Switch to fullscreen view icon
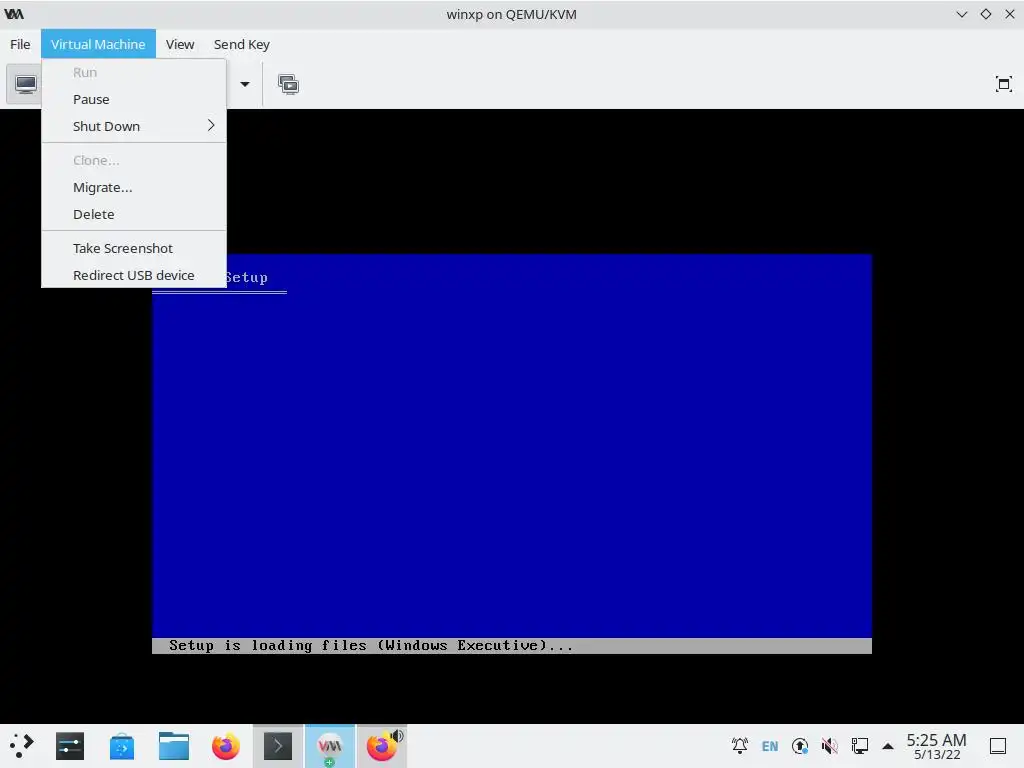This screenshot has height=768, width=1024. (1003, 84)
